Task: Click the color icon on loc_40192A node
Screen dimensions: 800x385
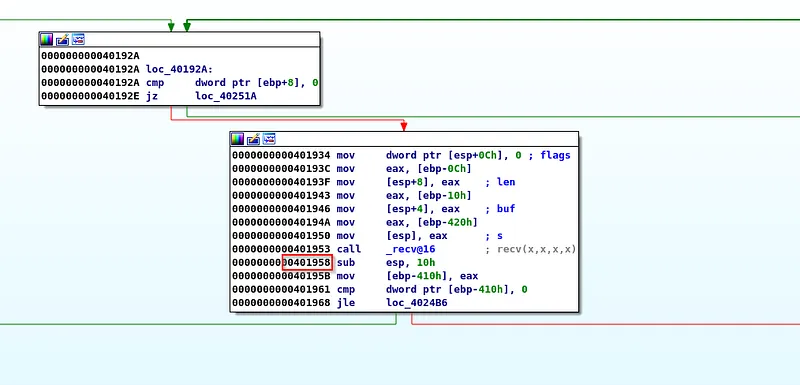Action: point(46,39)
